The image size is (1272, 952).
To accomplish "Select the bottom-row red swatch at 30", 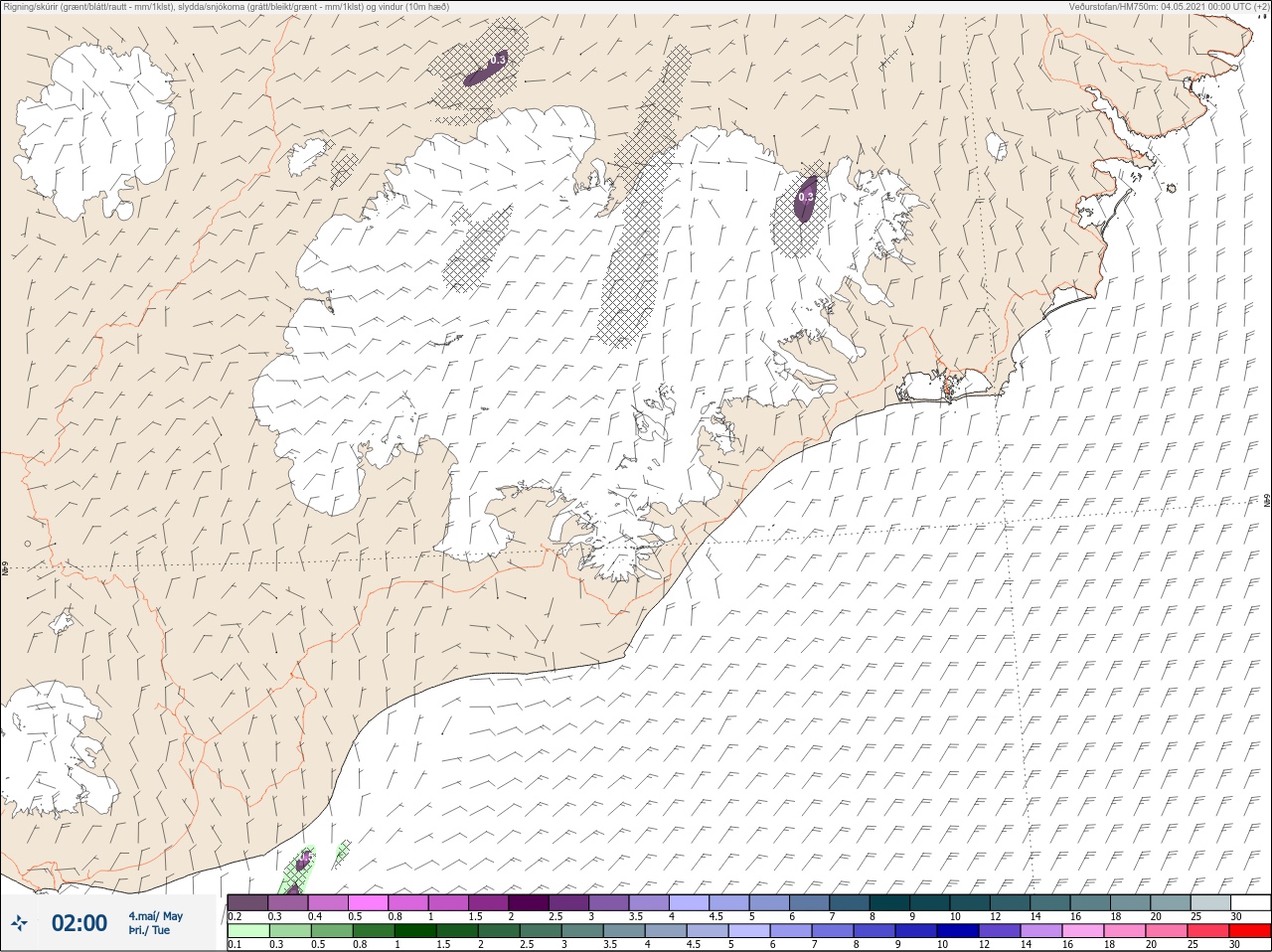I will [x=1250, y=931].
